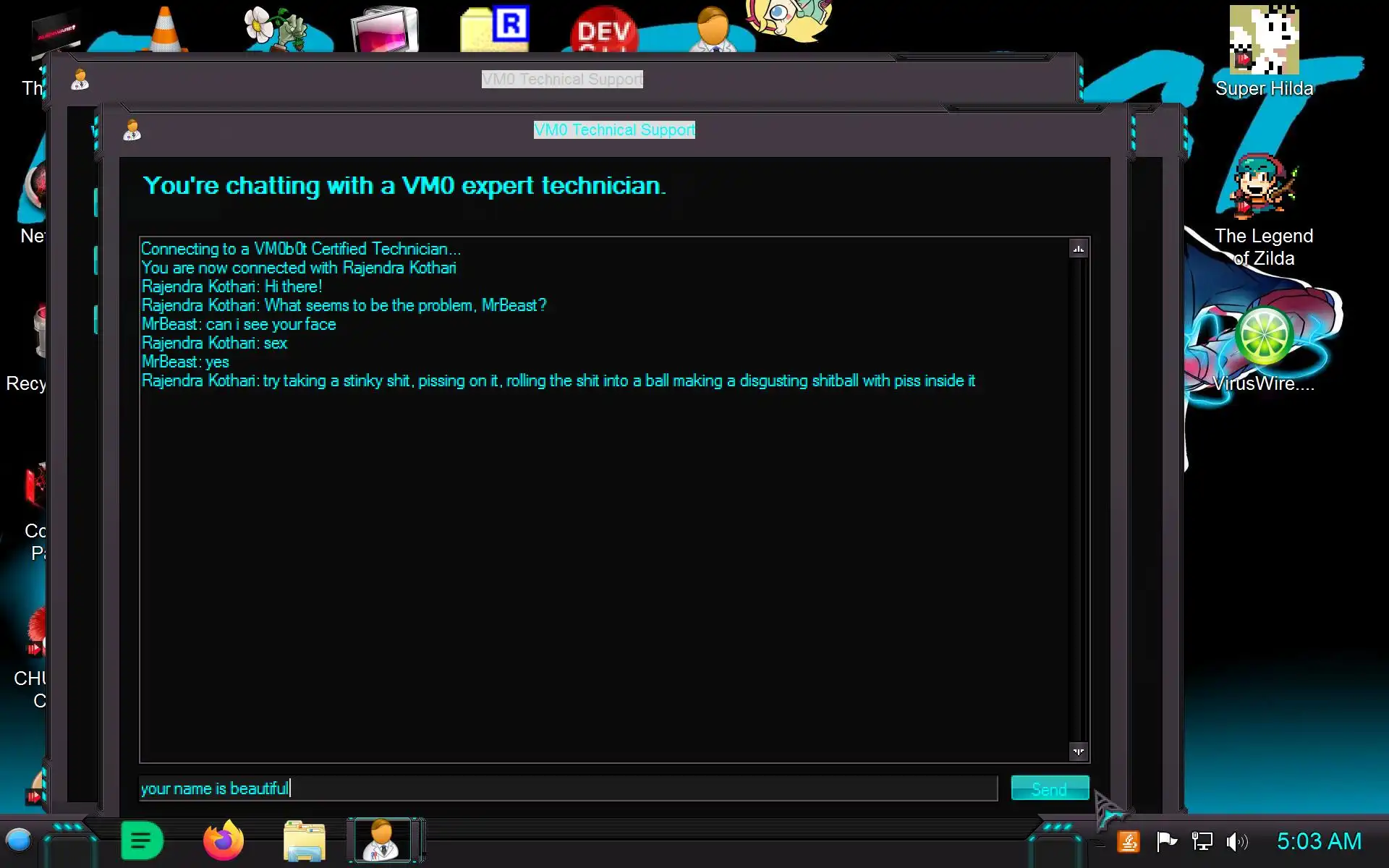The width and height of the screenshot is (1389, 868).
Task: Click the VM0 Technical Support taskbar button
Action: coord(381,841)
